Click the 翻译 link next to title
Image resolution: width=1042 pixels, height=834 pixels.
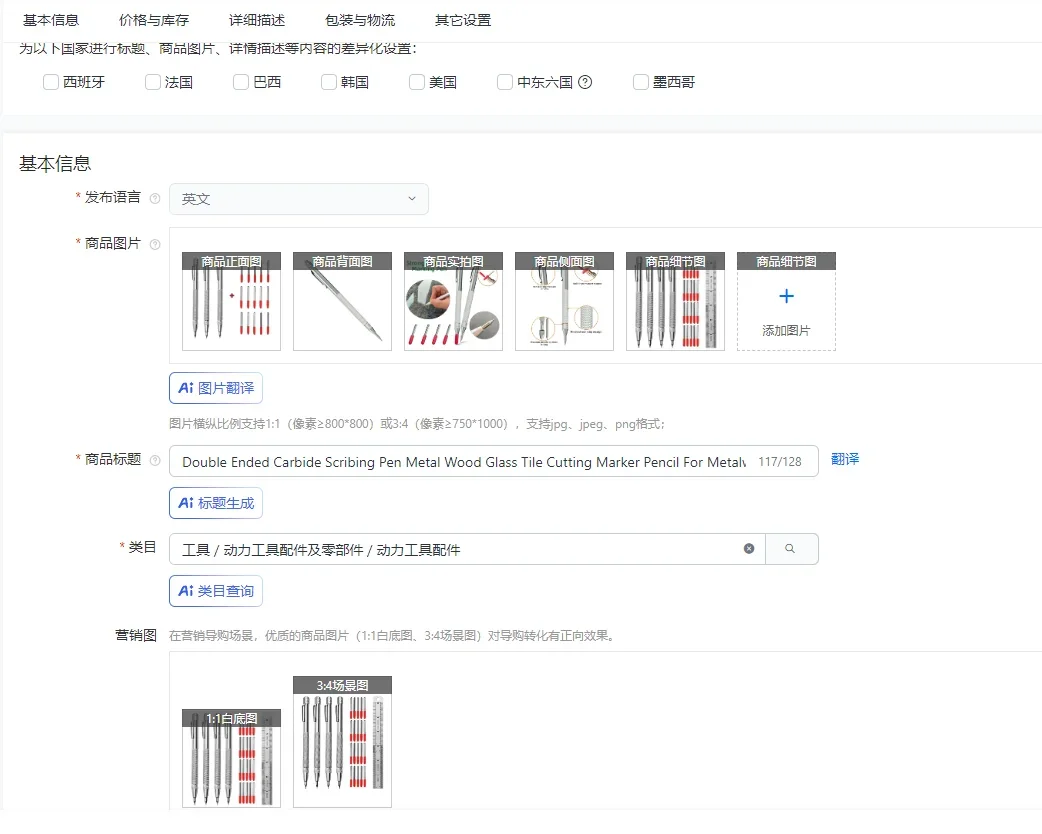(x=845, y=459)
